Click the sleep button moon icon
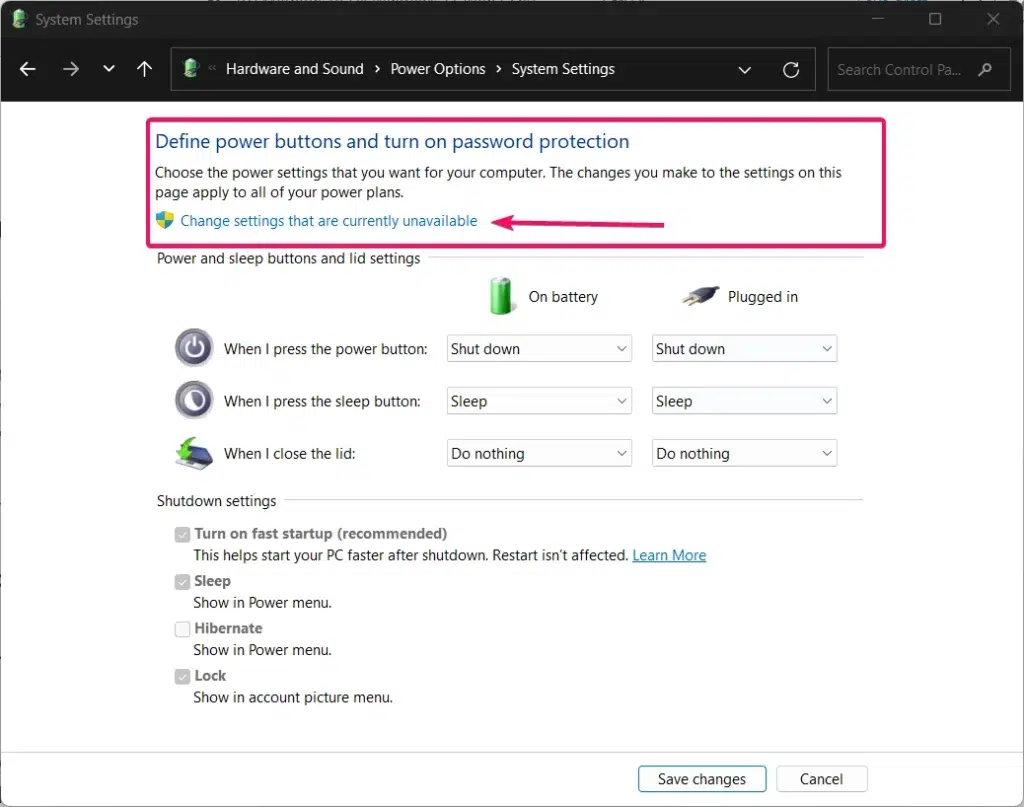 click(x=194, y=400)
